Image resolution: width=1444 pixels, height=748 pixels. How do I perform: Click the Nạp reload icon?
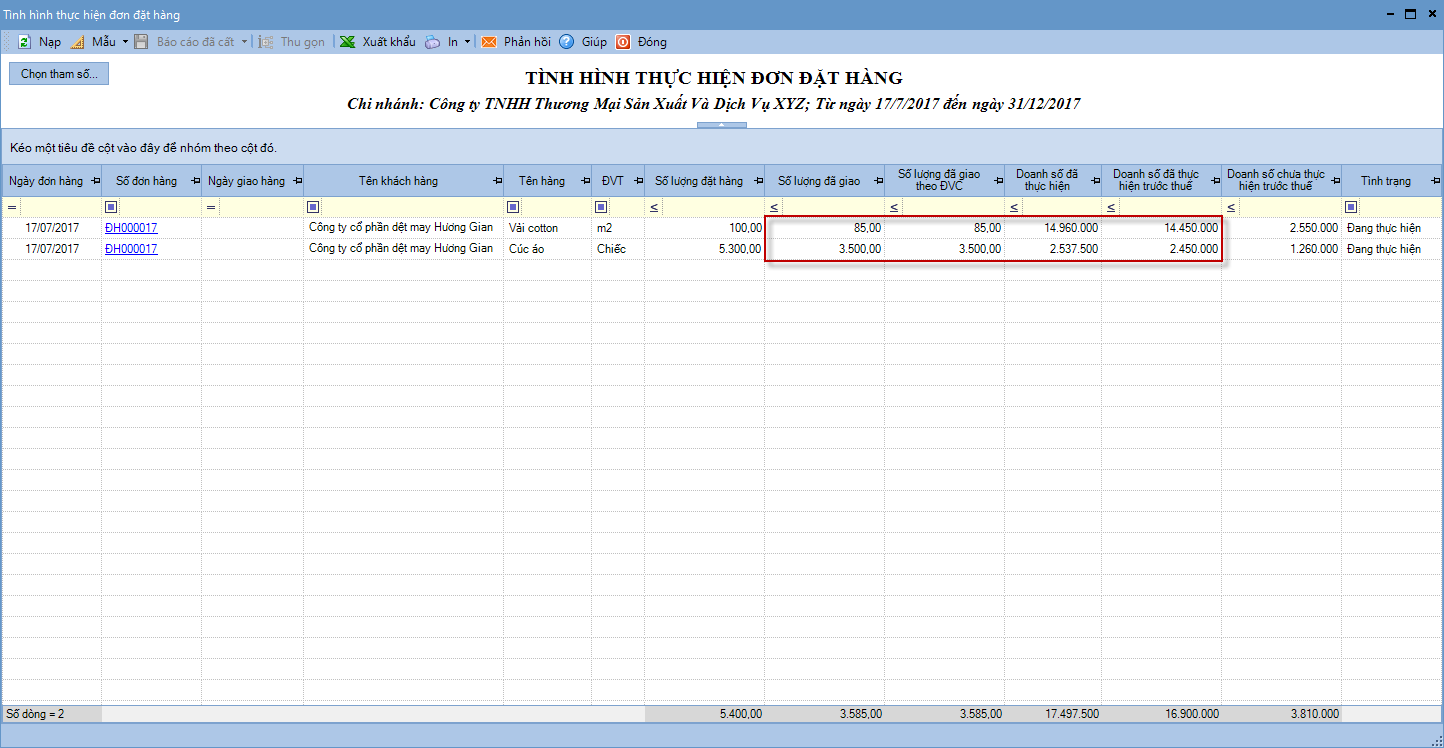(x=23, y=42)
